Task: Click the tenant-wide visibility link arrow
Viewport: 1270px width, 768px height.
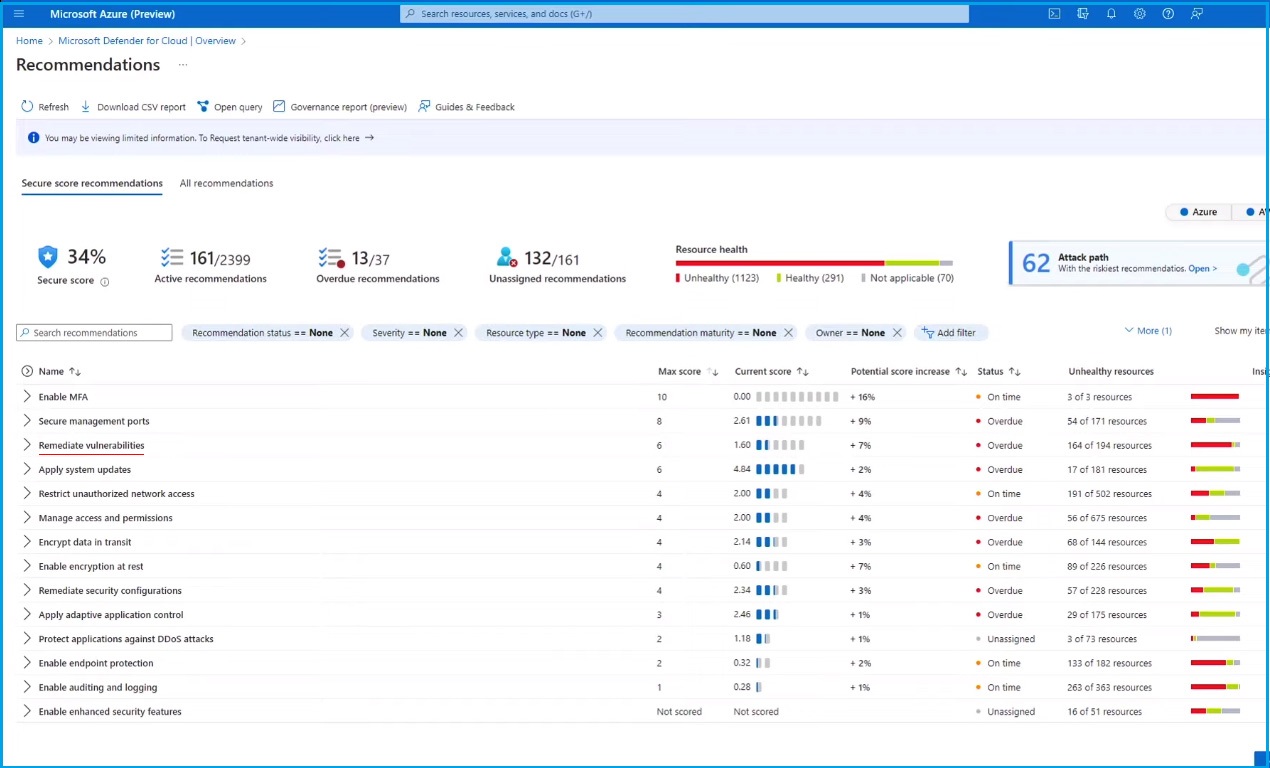Action: (369, 138)
